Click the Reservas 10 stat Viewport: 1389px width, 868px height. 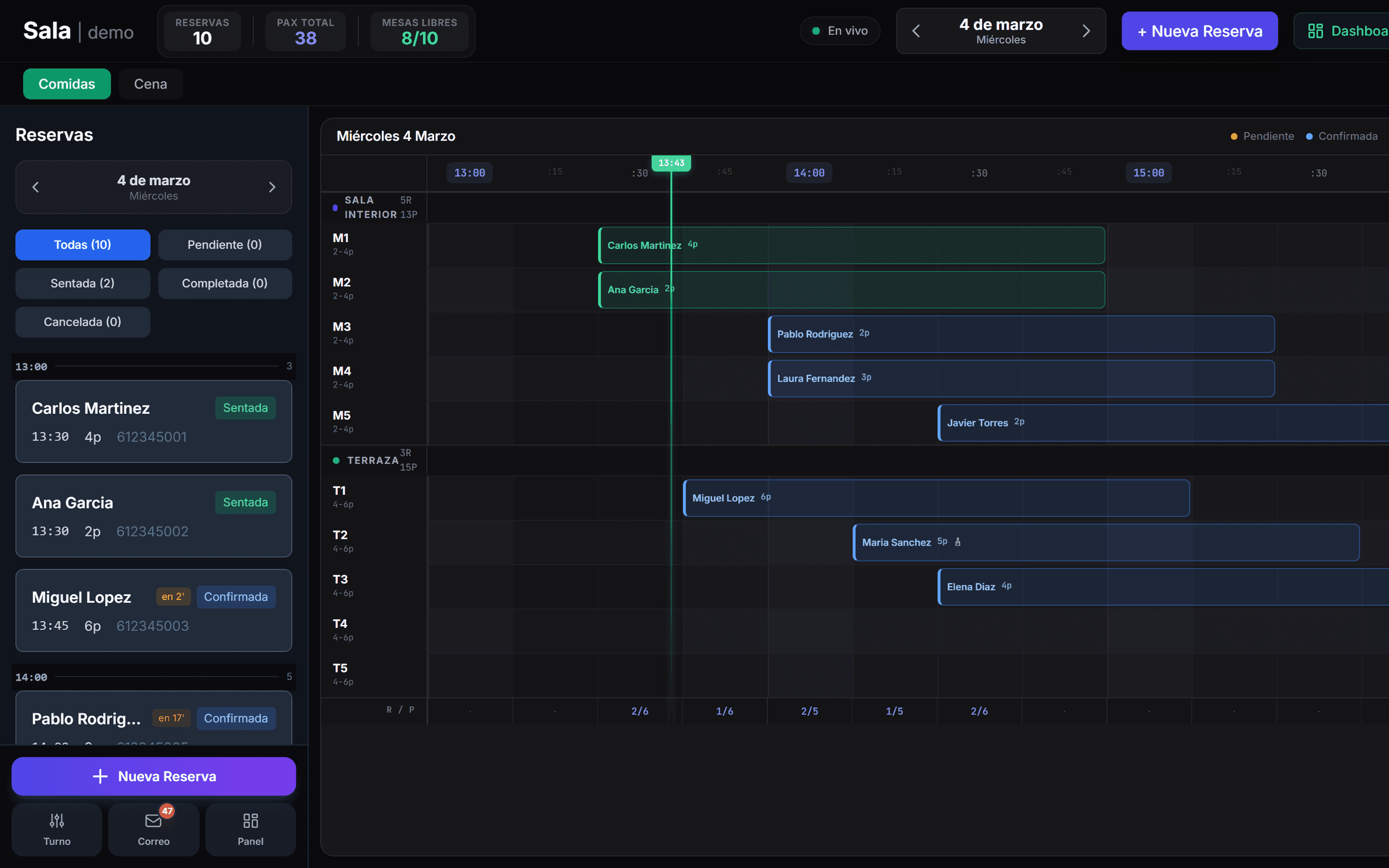click(202, 31)
